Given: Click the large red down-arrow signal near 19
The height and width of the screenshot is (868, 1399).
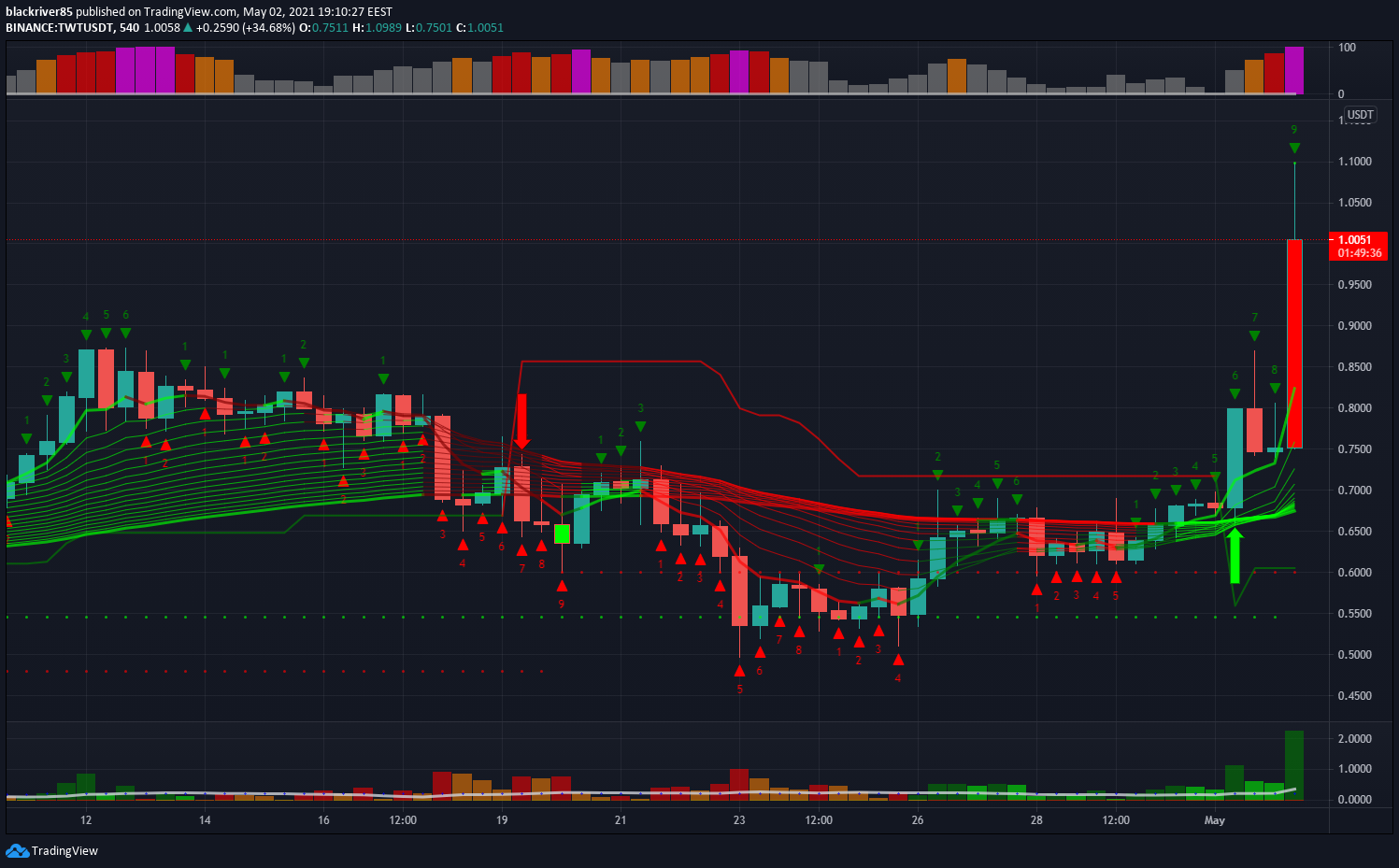Looking at the screenshot, I should (x=521, y=421).
